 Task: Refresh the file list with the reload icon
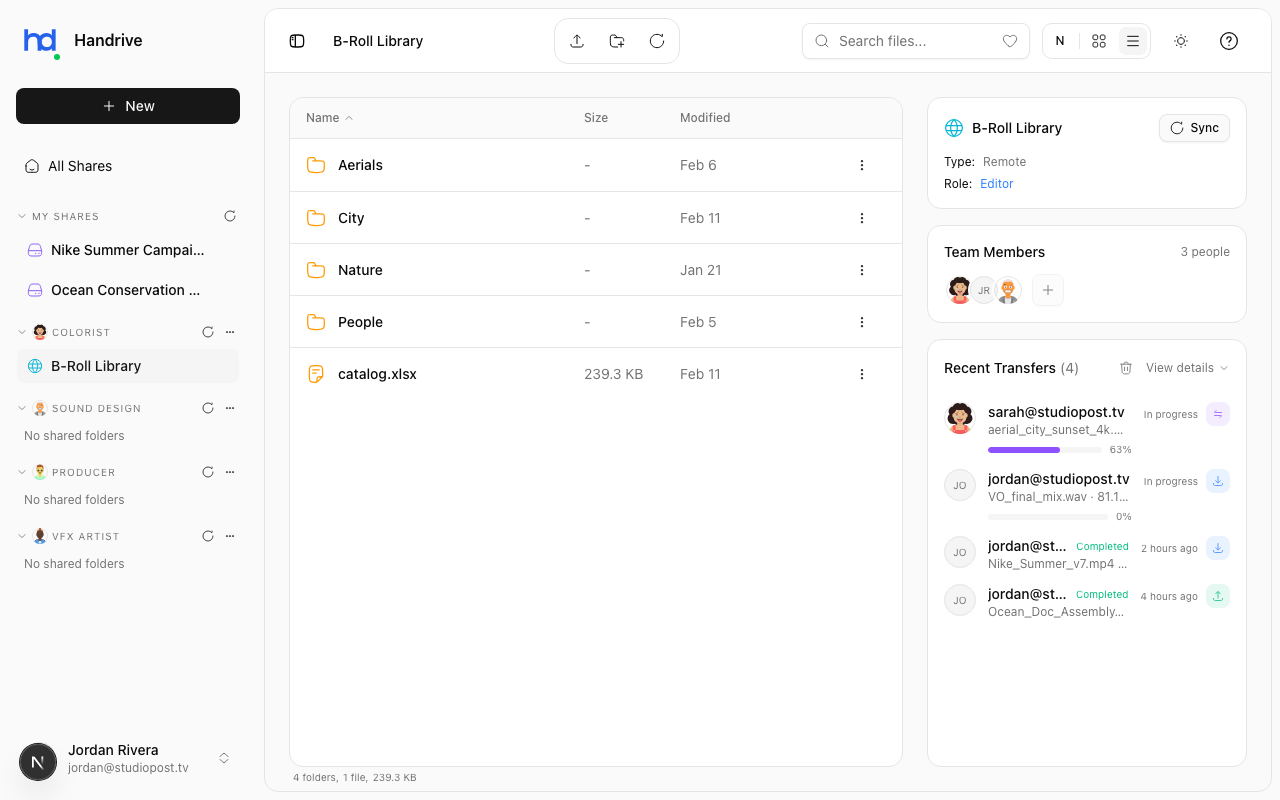pos(657,41)
